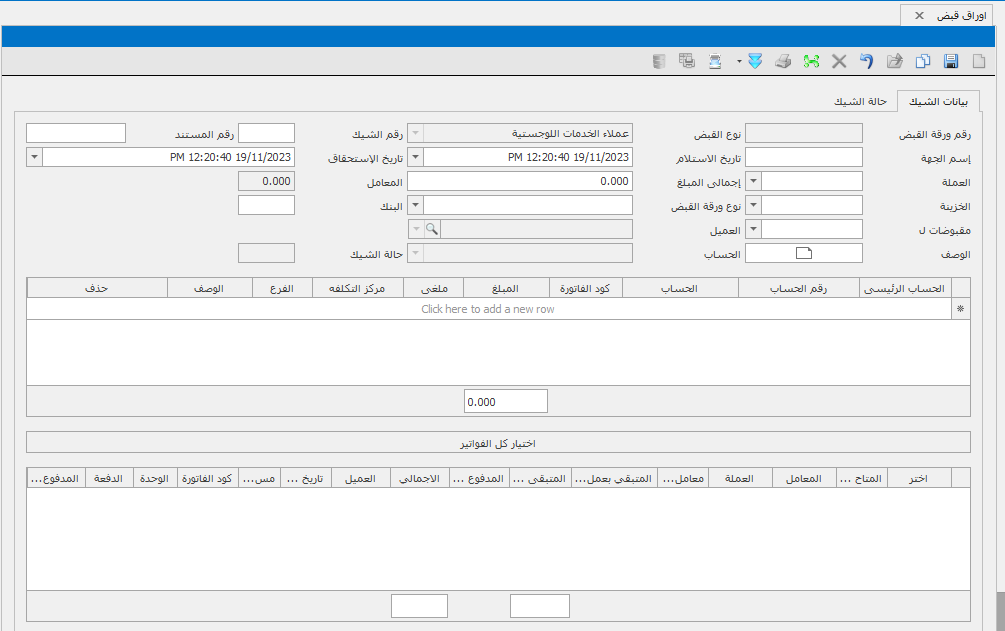The width and height of the screenshot is (1005, 631).
Task: Click the gray Printer icon
Action: [x=783, y=62]
